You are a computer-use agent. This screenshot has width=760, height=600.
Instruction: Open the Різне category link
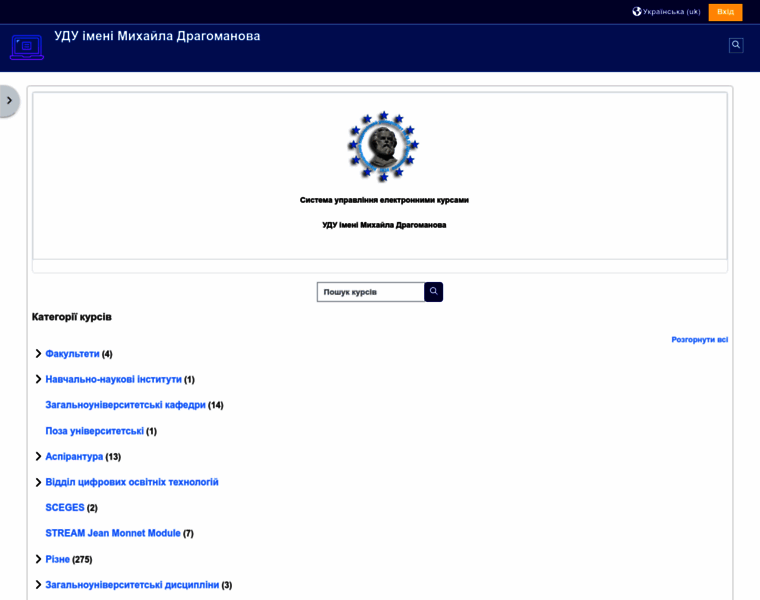point(58,559)
